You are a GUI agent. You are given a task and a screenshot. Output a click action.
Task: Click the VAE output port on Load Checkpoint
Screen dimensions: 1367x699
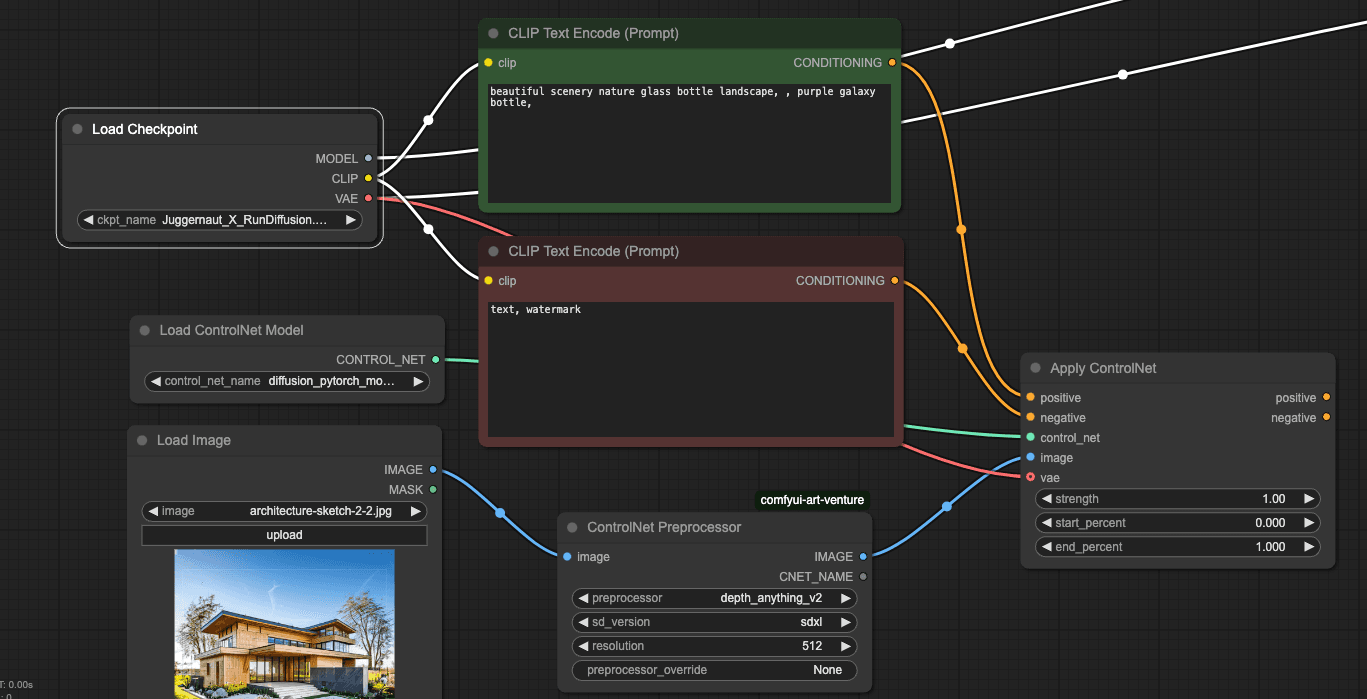(368, 198)
